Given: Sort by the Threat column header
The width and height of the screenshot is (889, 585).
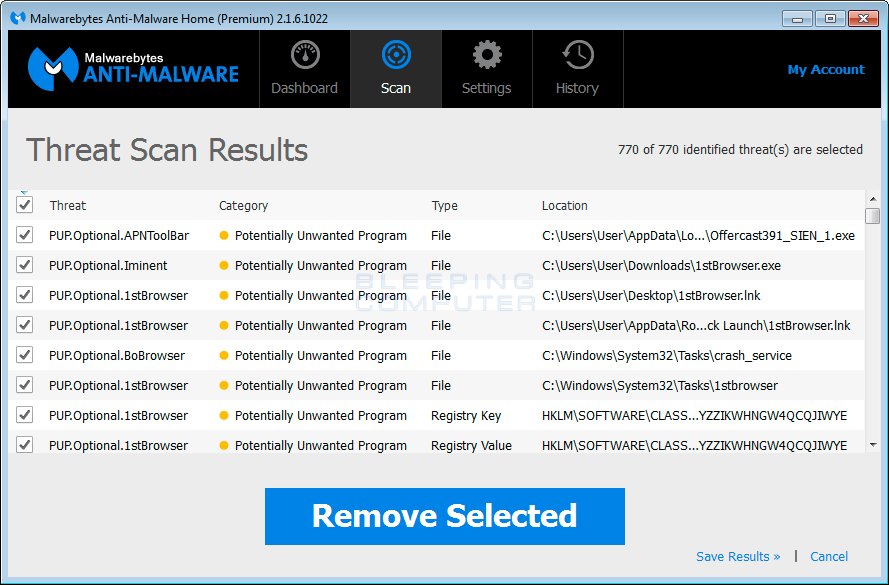Looking at the screenshot, I should click(x=67, y=206).
